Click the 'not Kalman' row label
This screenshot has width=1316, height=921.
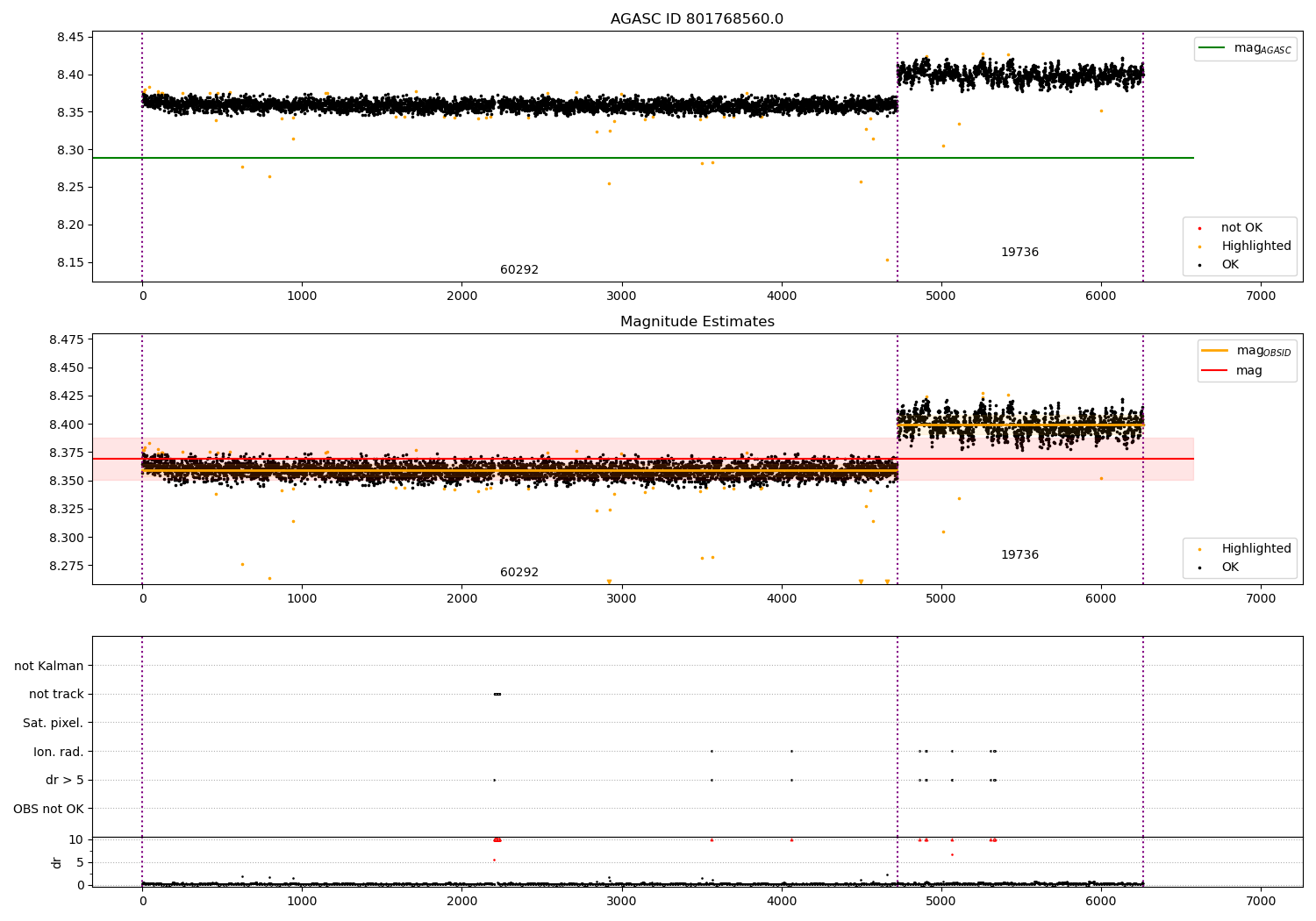point(49,667)
